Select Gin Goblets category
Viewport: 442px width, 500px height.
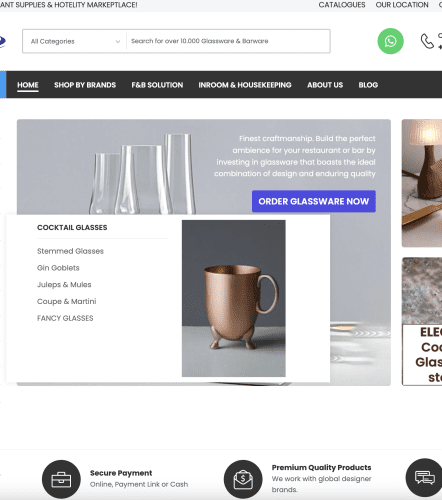pos(58,268)
